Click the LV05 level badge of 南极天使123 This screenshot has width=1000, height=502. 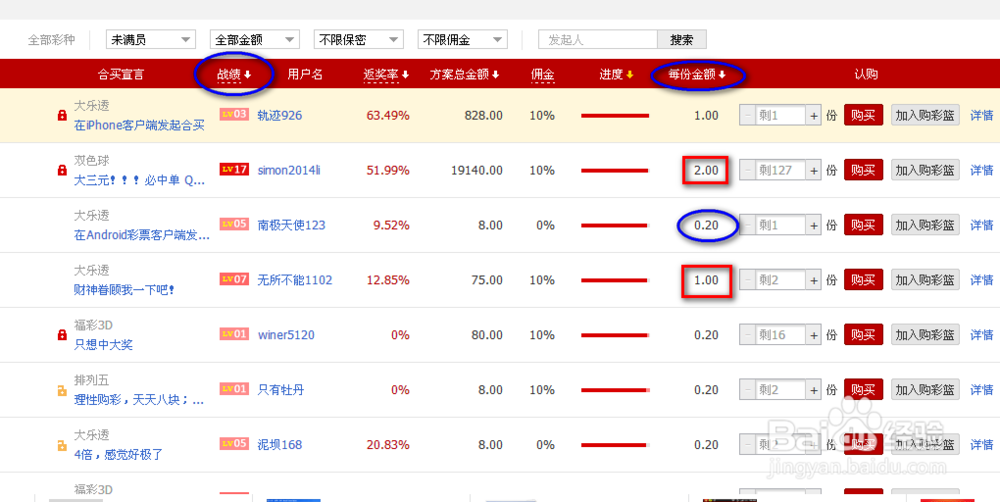234,224
